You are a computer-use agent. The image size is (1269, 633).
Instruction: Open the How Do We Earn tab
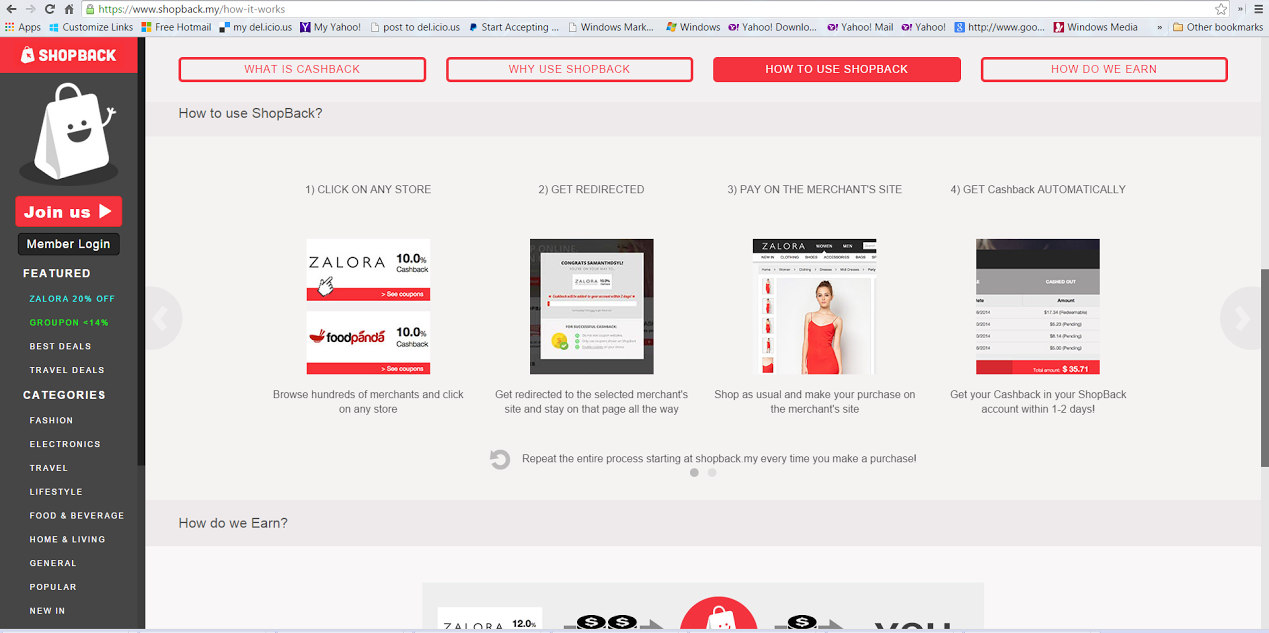pyautogui.click(x=1104, y=69)
